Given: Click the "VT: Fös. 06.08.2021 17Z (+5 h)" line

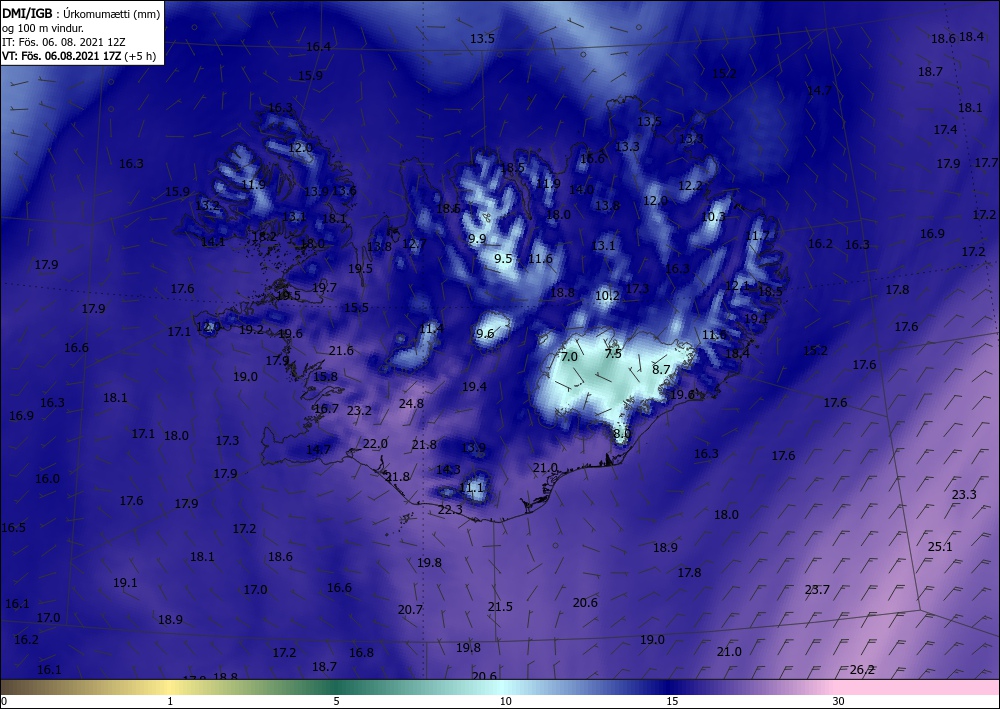Looking at the screenshot, I should click(78, 56).
